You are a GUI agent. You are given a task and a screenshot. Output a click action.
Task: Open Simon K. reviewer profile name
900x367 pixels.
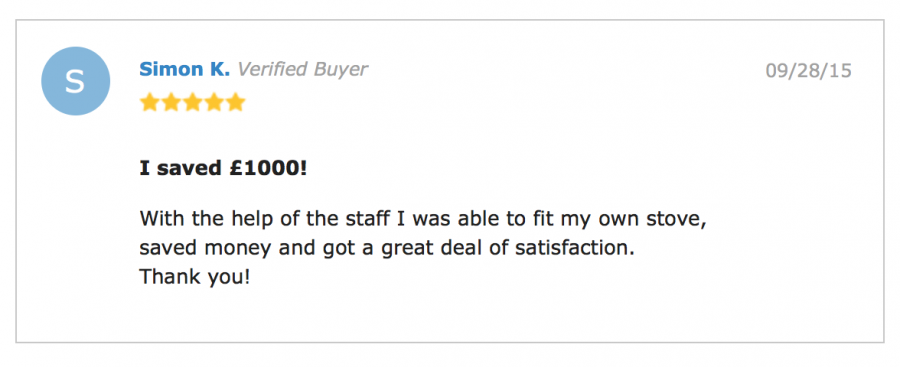point(184,69)
